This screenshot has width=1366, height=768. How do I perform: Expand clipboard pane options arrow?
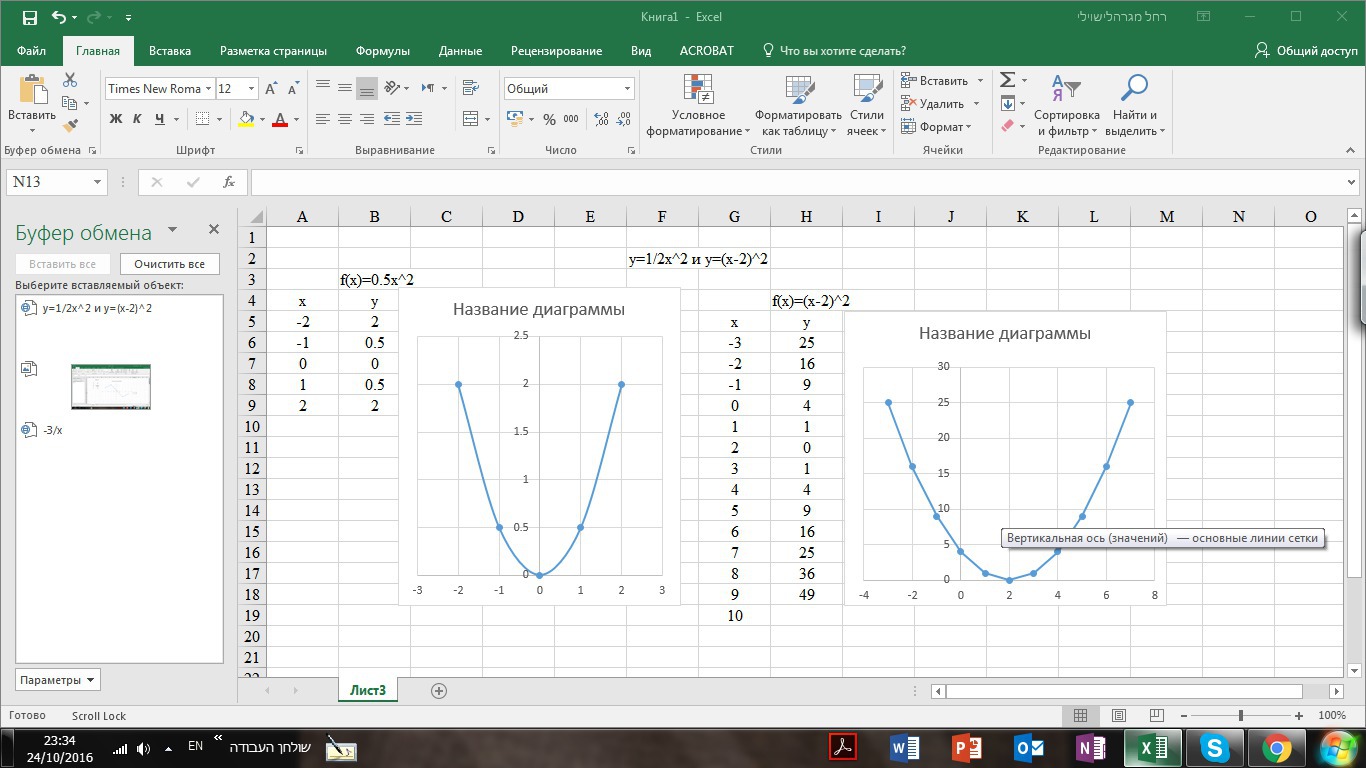172,230
